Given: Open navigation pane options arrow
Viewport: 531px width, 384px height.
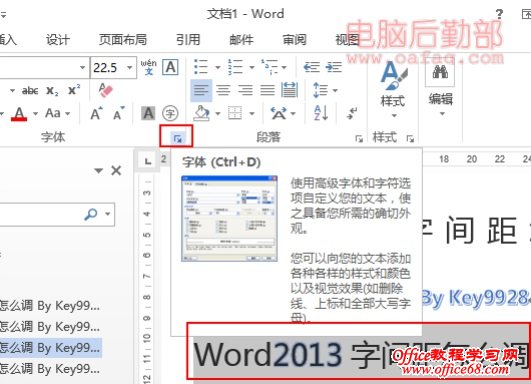Looking at the screenshot, I should click(98, 171).
